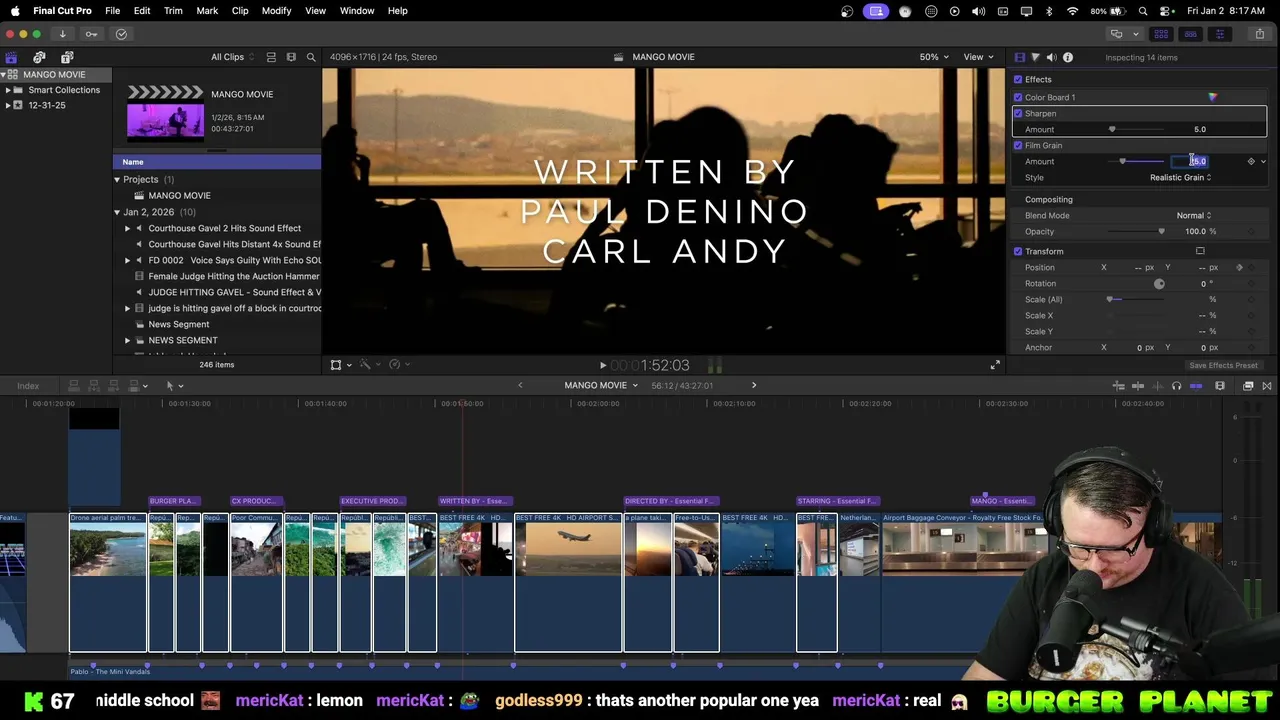1280x720 pixels.
Task: Uncheck the Effects section checkbox
Action: click(1018, 79)
